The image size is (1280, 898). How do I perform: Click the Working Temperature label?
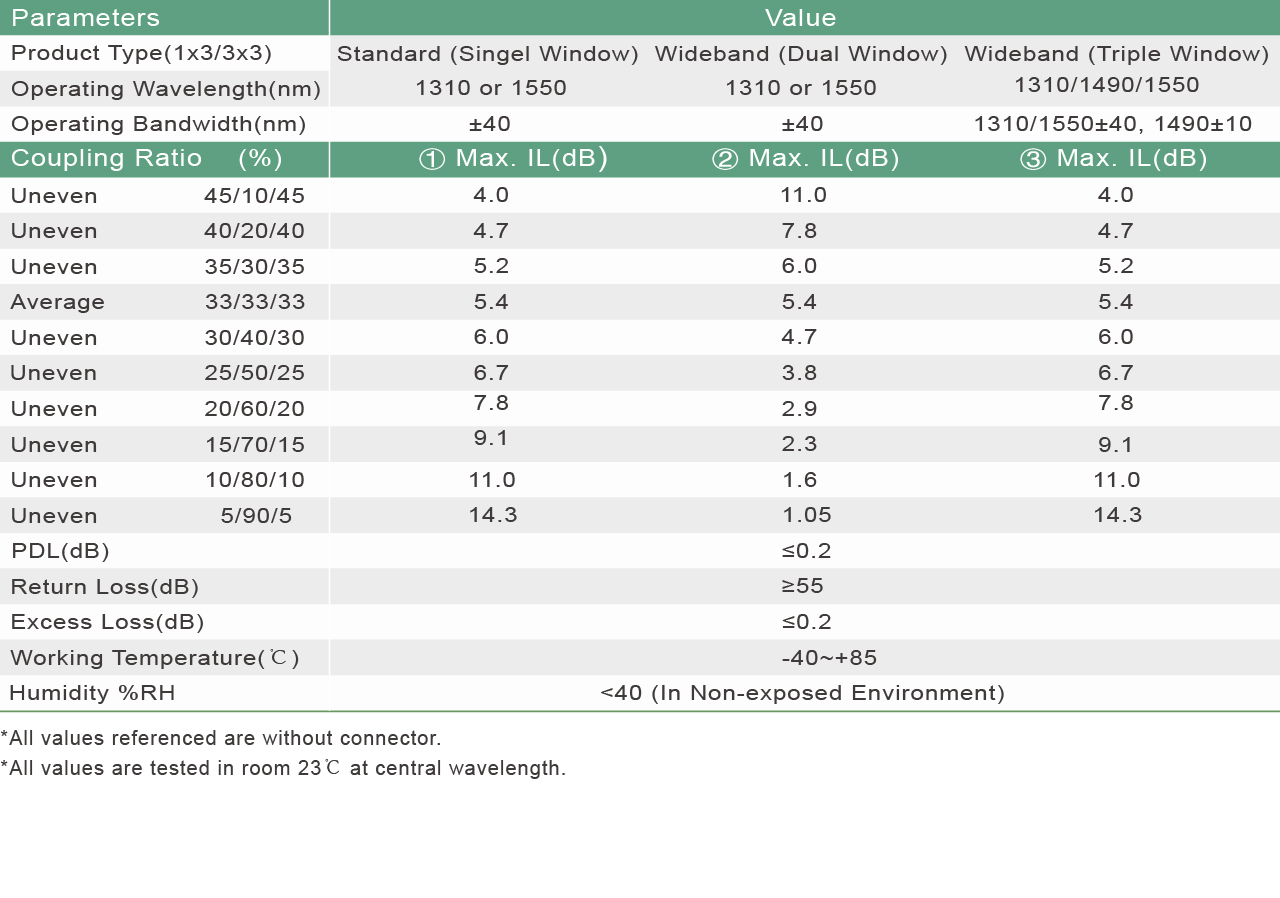154,658
